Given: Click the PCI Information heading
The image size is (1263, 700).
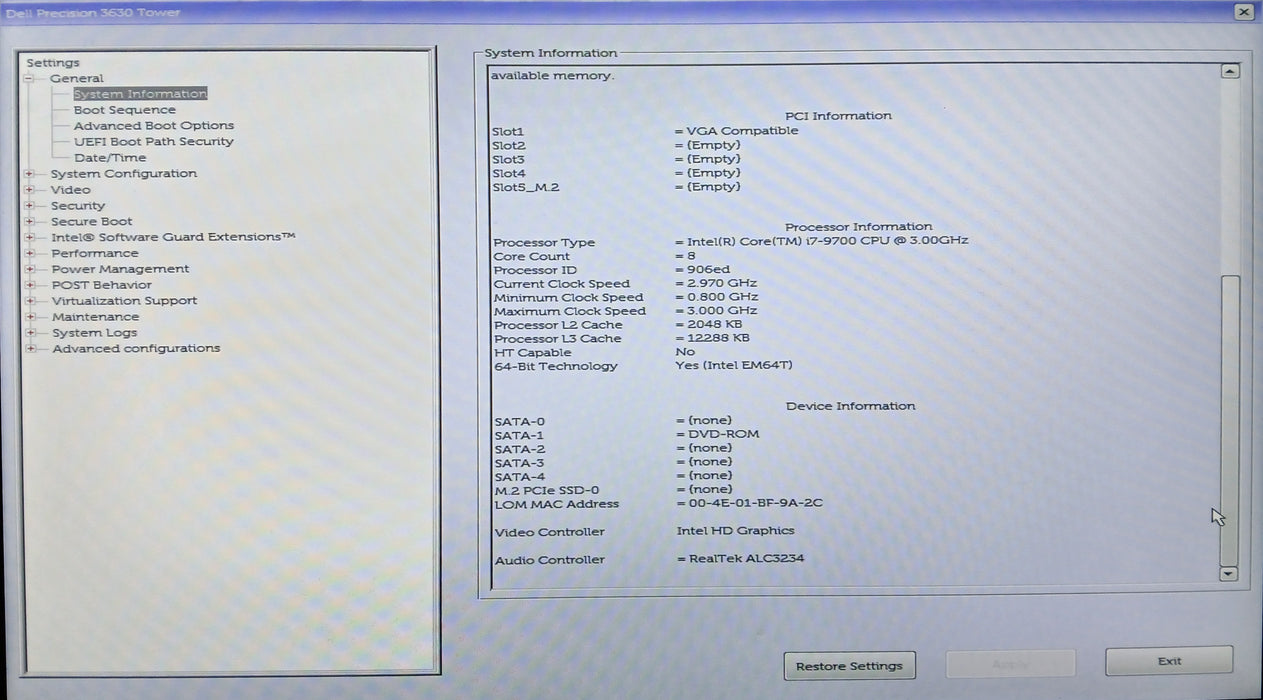Looking at the screenshot, I should (x=838, y=116).
